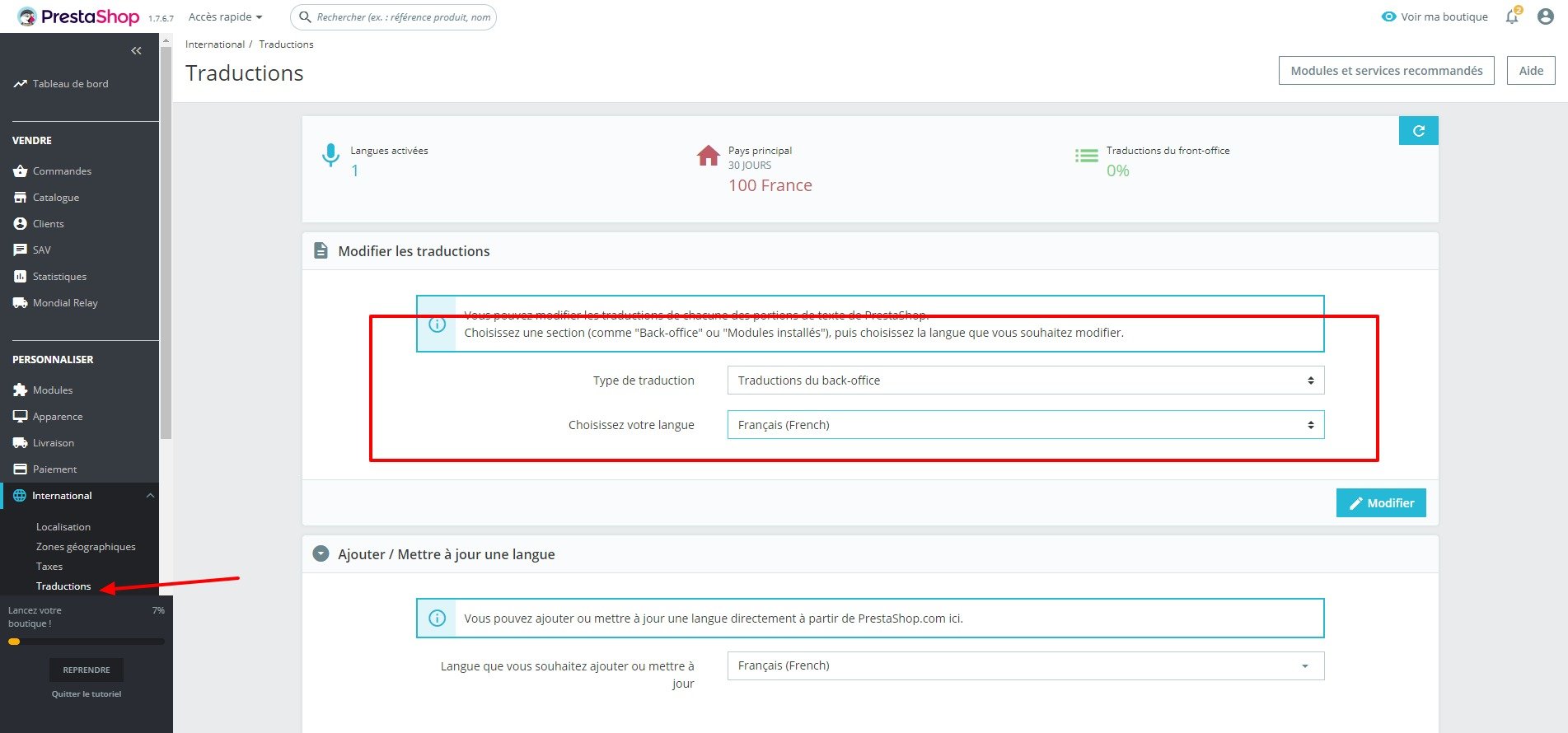Viewport: 1568px width, 733px height.
Task: Open the Localisation submenu item
Action: tap(63, 527)
